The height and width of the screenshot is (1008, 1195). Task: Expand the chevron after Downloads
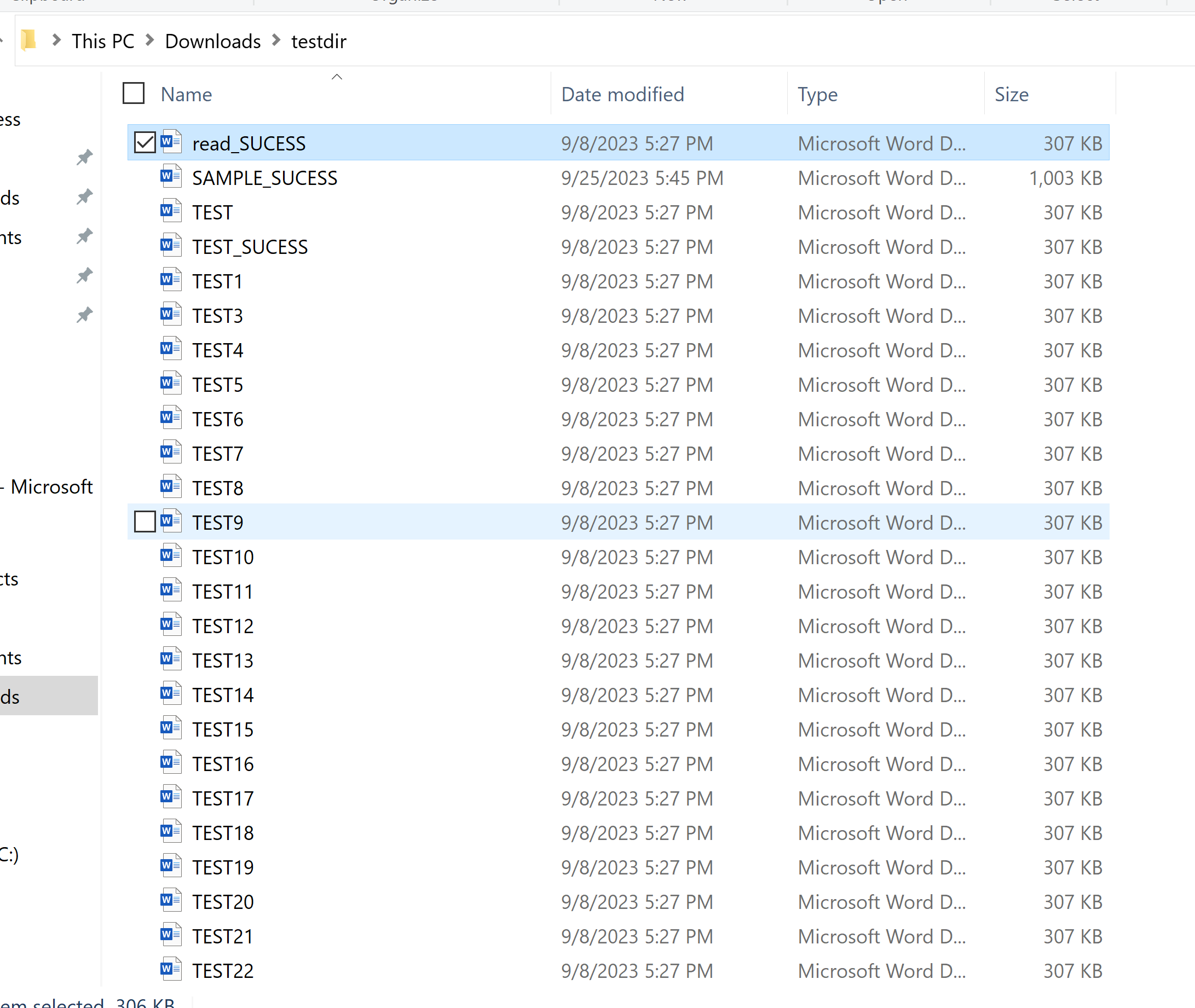(276, 40)
